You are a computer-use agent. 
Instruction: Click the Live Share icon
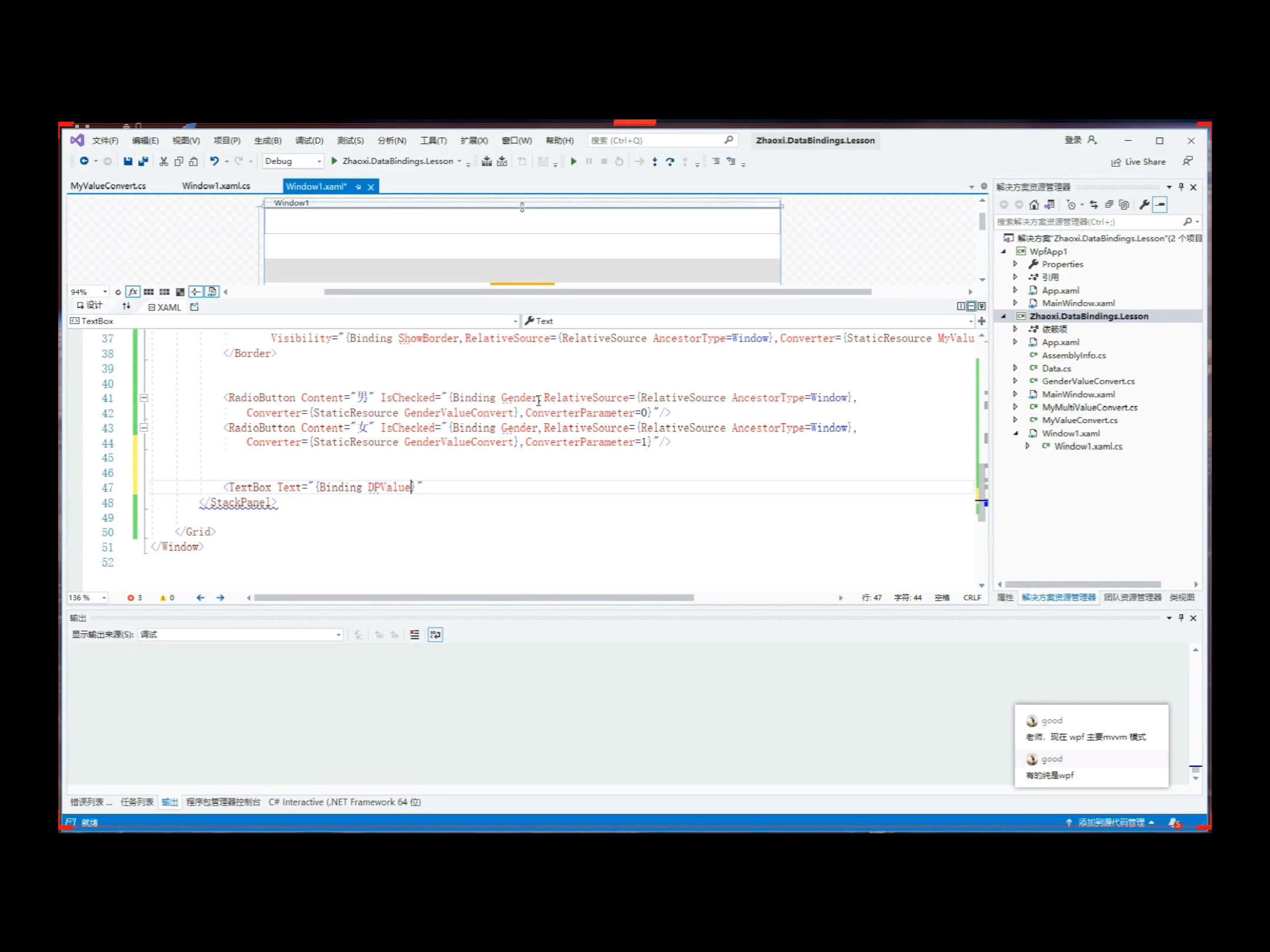pyautogui.click(x=1116, y=162)
